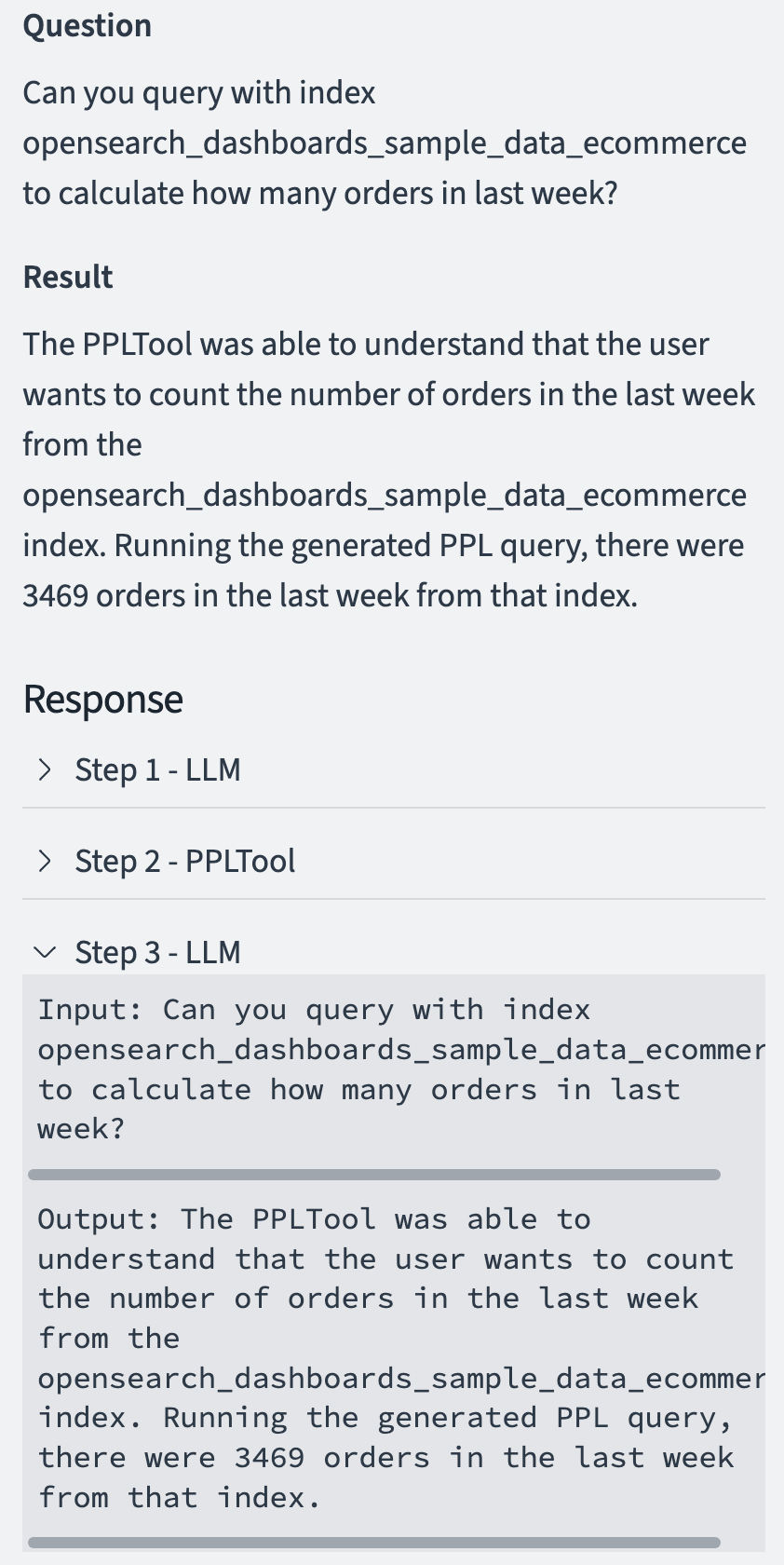Click "there were 3469 orders" line in Output
The image size is (784, 1565).
pyautogui.click(x=385, y=1458)
